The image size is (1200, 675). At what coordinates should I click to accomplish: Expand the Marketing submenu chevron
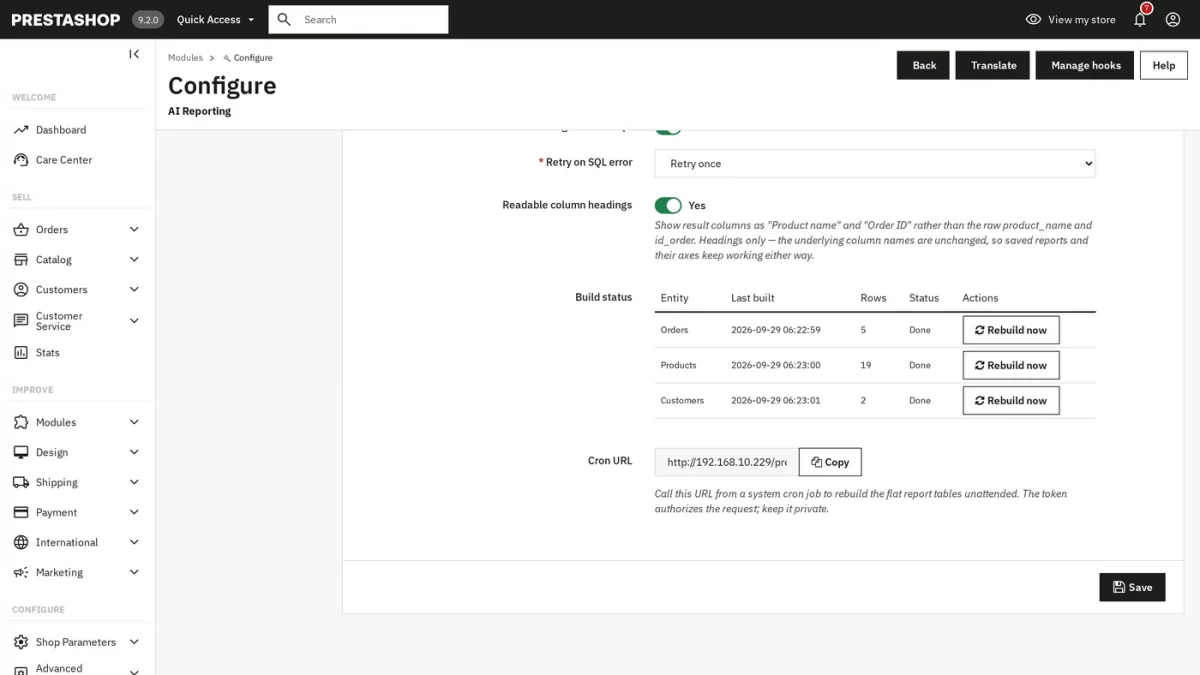point(134,572)
